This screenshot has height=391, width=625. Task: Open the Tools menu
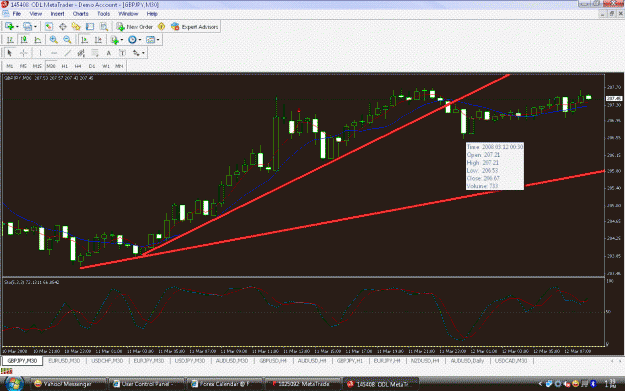(104, 14)
